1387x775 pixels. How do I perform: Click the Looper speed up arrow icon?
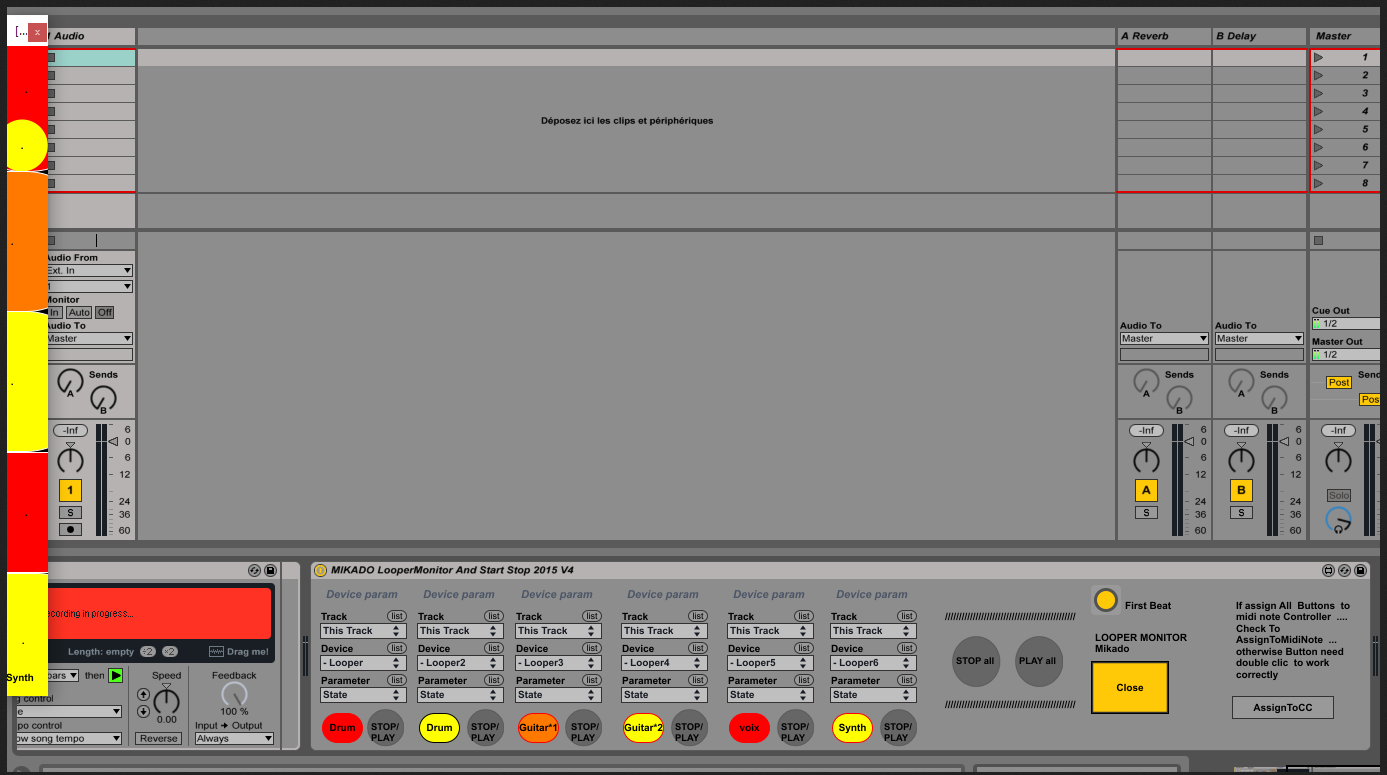tap(143, 694)
